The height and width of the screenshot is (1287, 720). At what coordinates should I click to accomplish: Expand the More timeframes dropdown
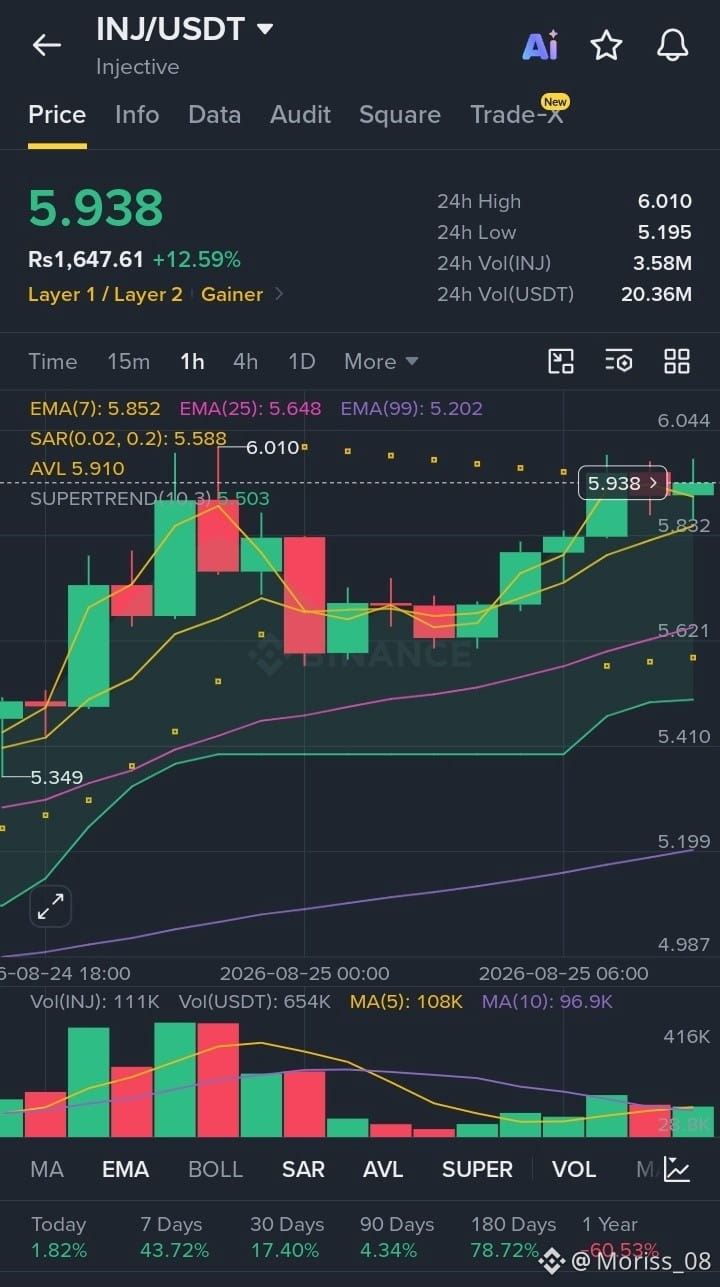[x=381, y=361]
